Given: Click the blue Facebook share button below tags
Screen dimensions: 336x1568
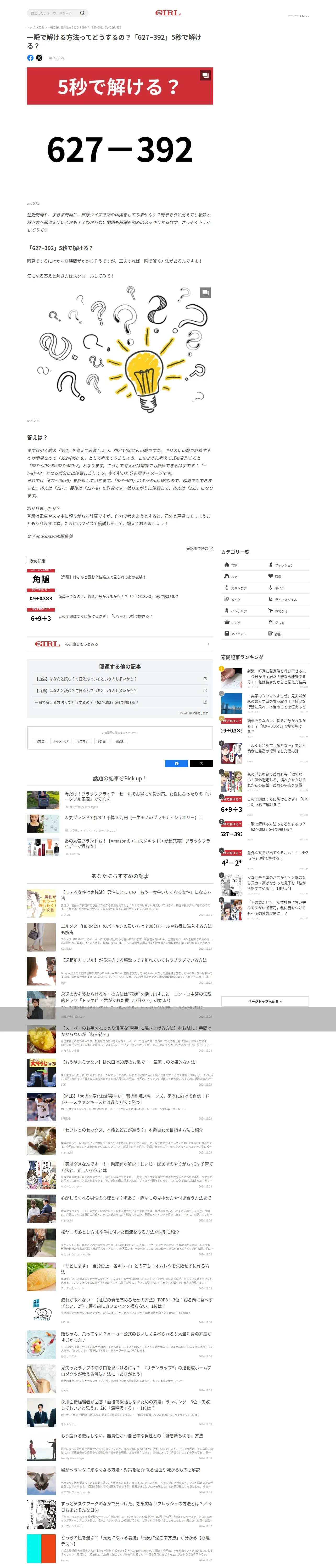Looking at the screenshot, I should click(x=177, y=763).
